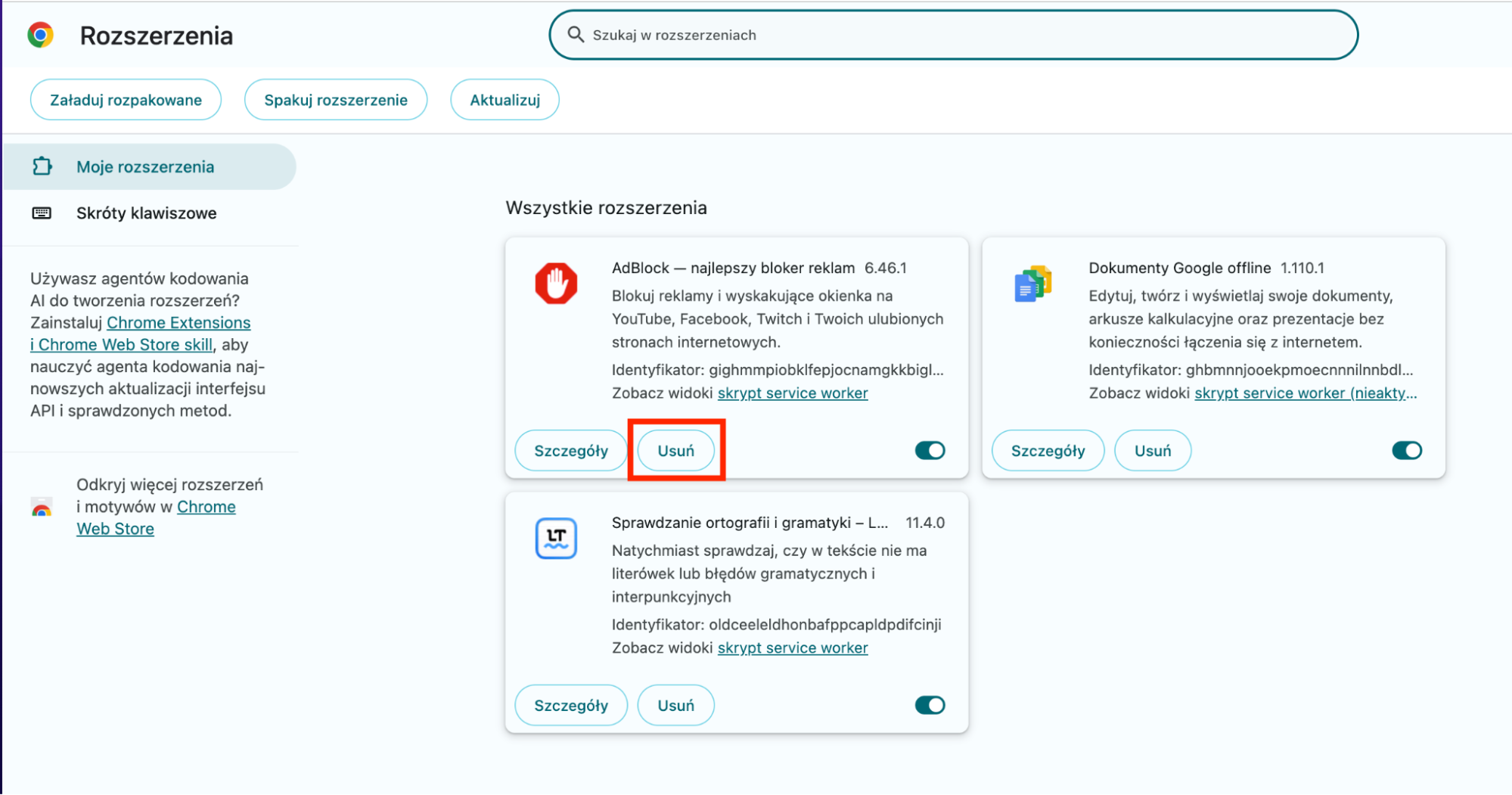Click the Aktualizuj button
This screenshot has width=1512, height=795.
[505, 100]
